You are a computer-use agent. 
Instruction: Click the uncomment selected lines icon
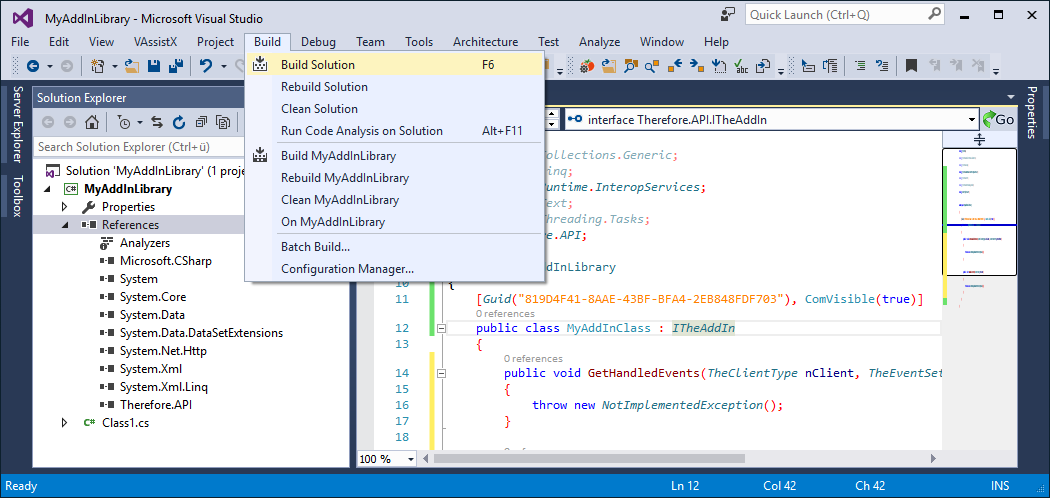tap(883, 66)
